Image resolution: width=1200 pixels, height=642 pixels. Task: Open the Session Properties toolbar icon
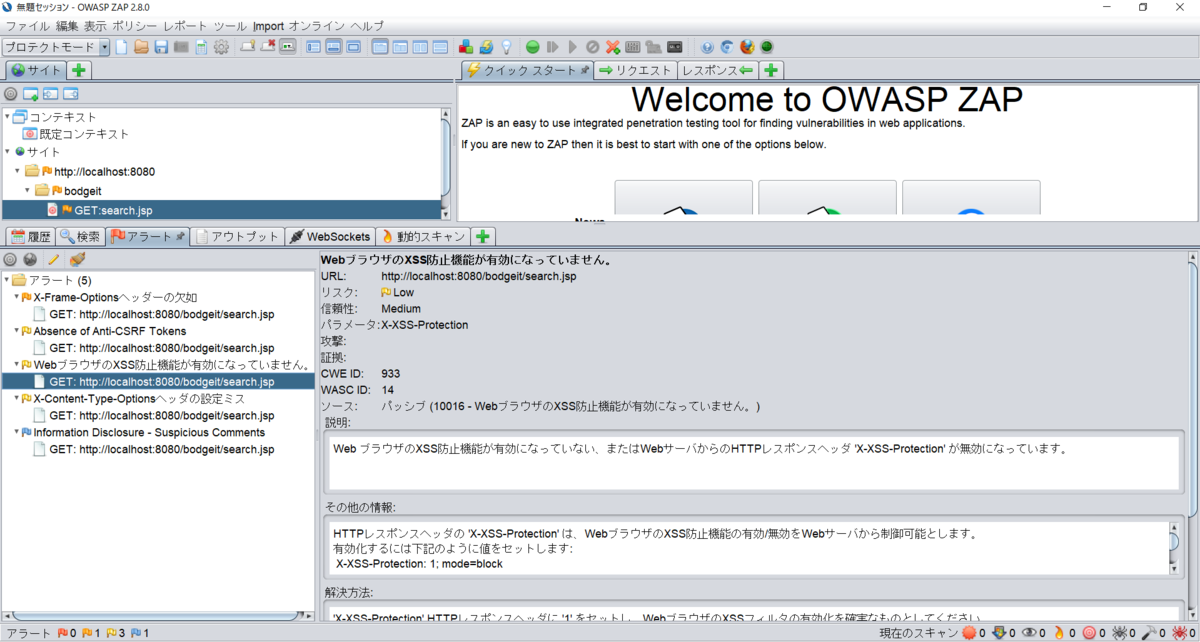[201, 47]
